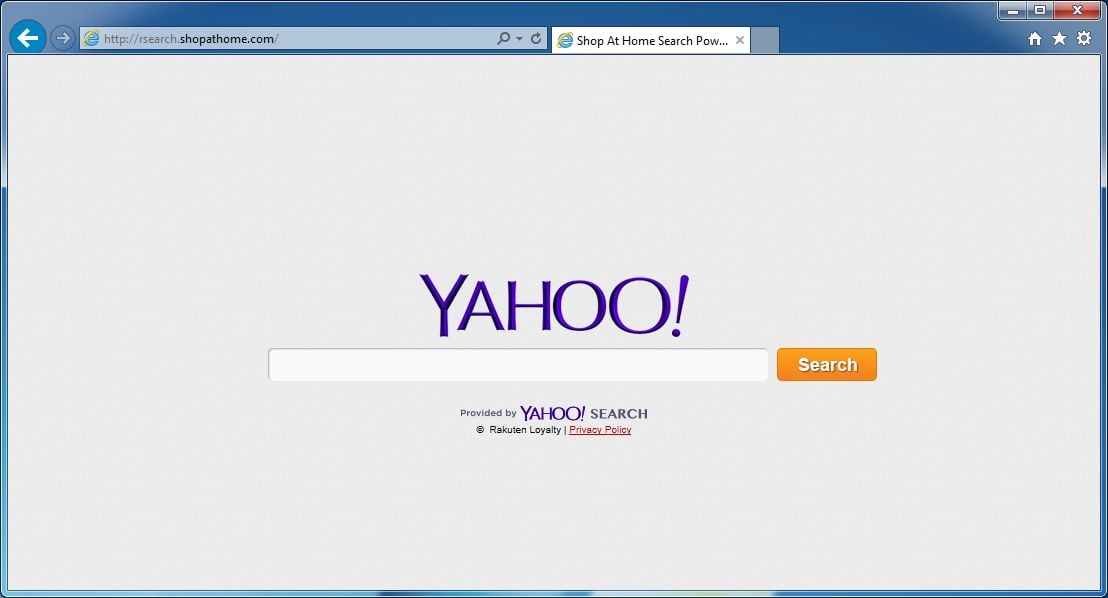
Task: Open a new blank tab
Action: coord(765,40)
